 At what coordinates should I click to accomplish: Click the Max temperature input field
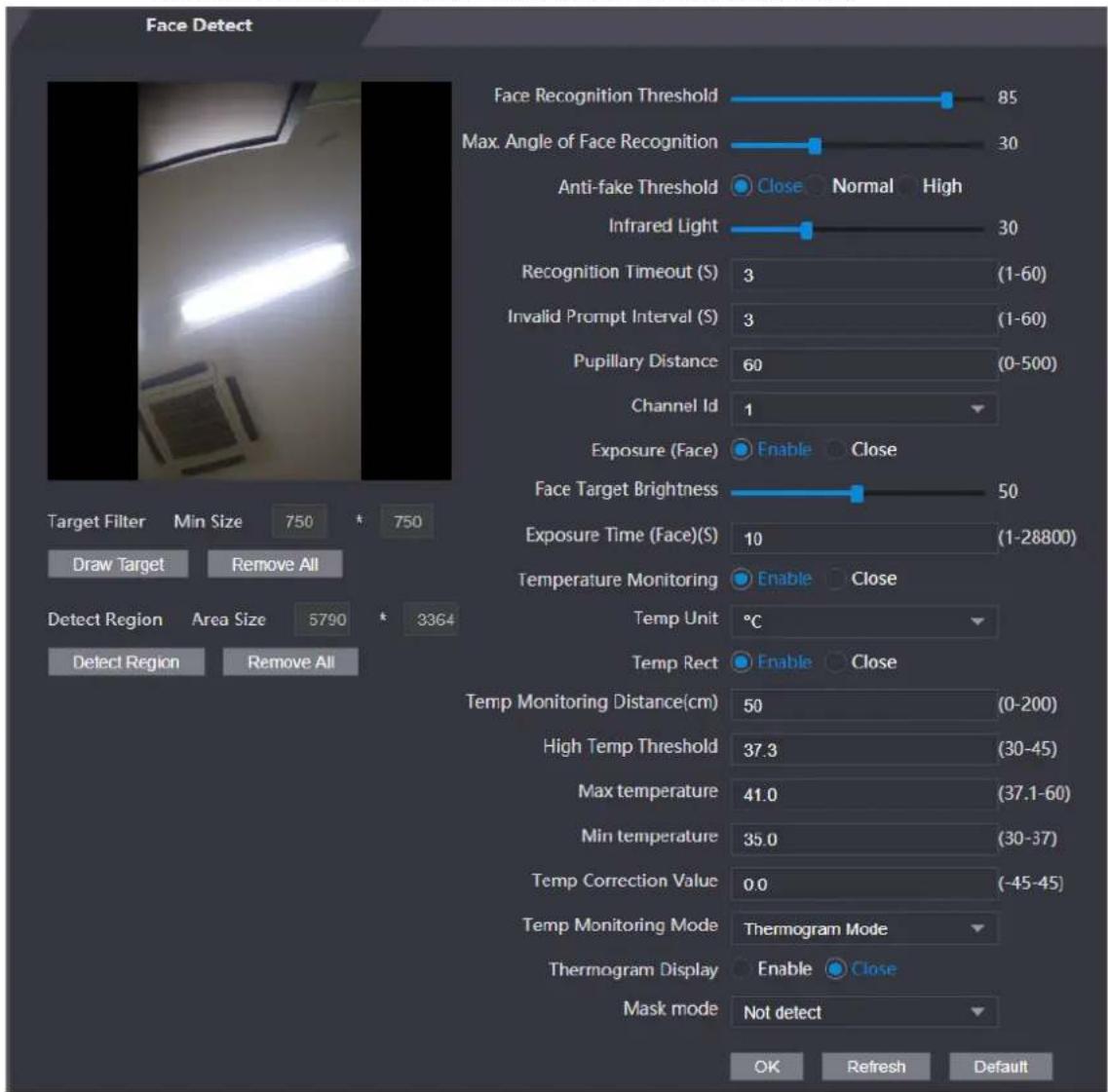tap(863, 795)
